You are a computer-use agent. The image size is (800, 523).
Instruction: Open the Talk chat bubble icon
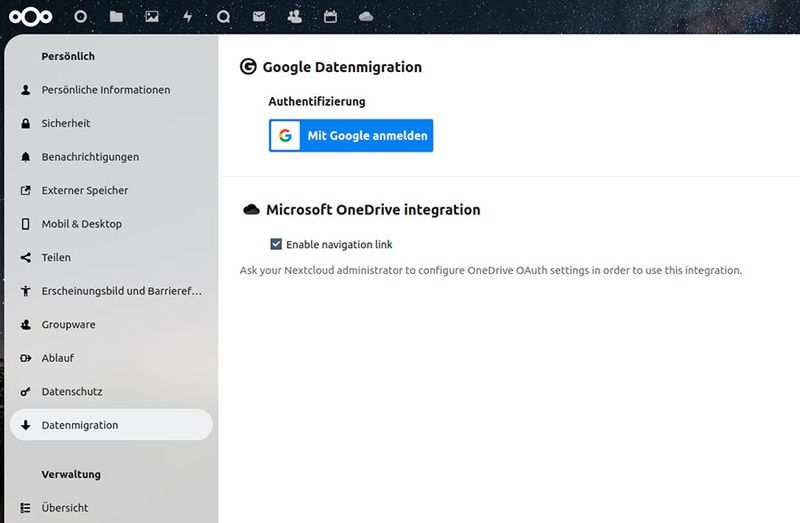223,17
